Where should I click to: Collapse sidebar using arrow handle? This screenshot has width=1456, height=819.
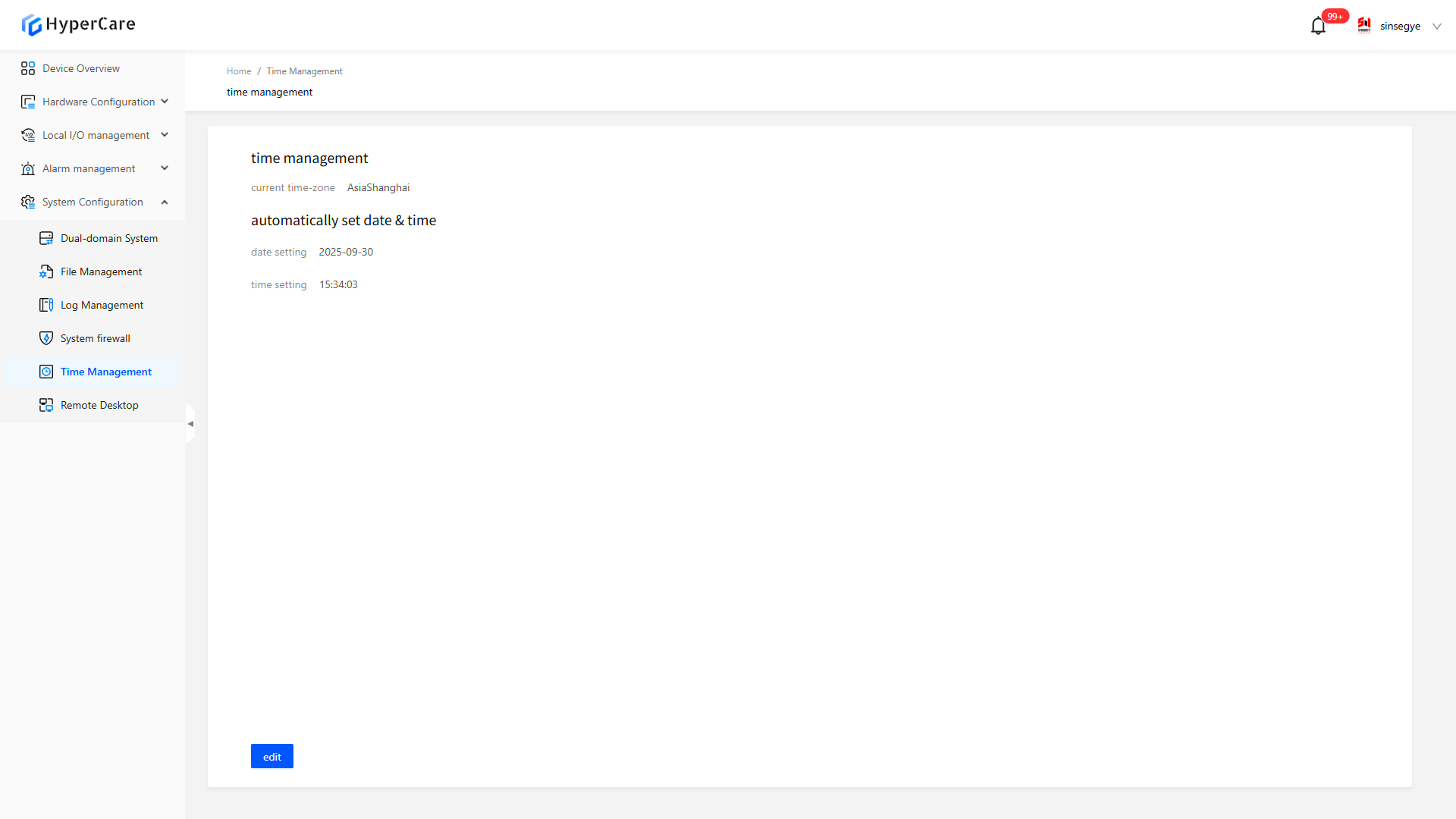coord(190,423)
